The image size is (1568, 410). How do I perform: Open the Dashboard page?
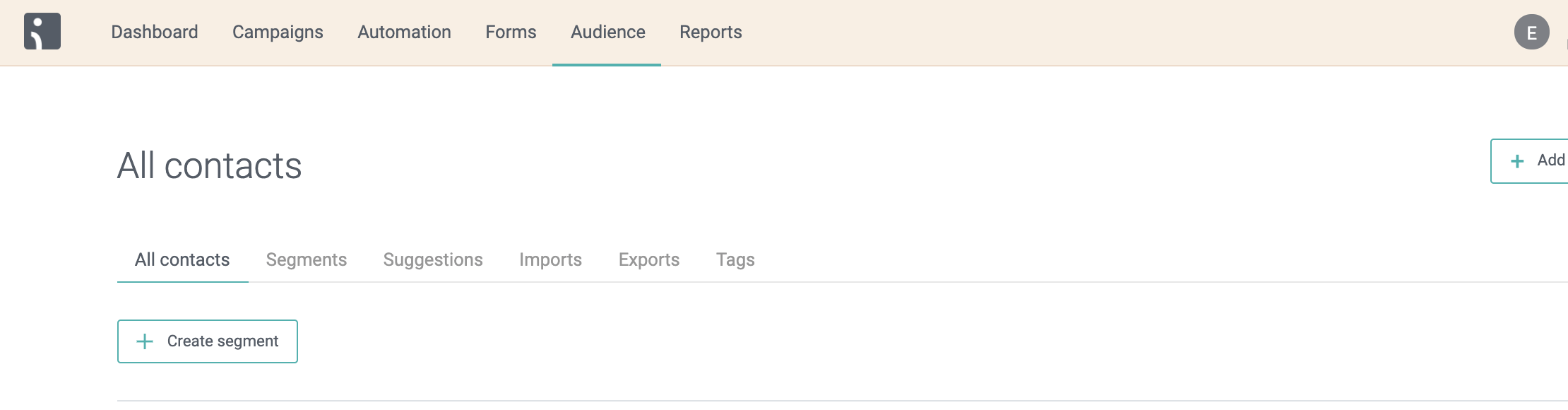click(155, 32)
